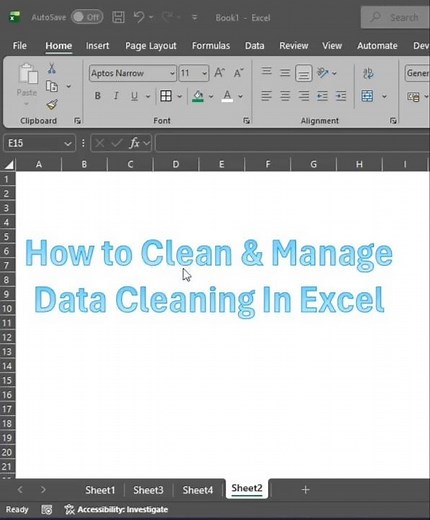Apply the Borders grid icon
This screenshot has height=520, width=430.
tap(166, 96)
